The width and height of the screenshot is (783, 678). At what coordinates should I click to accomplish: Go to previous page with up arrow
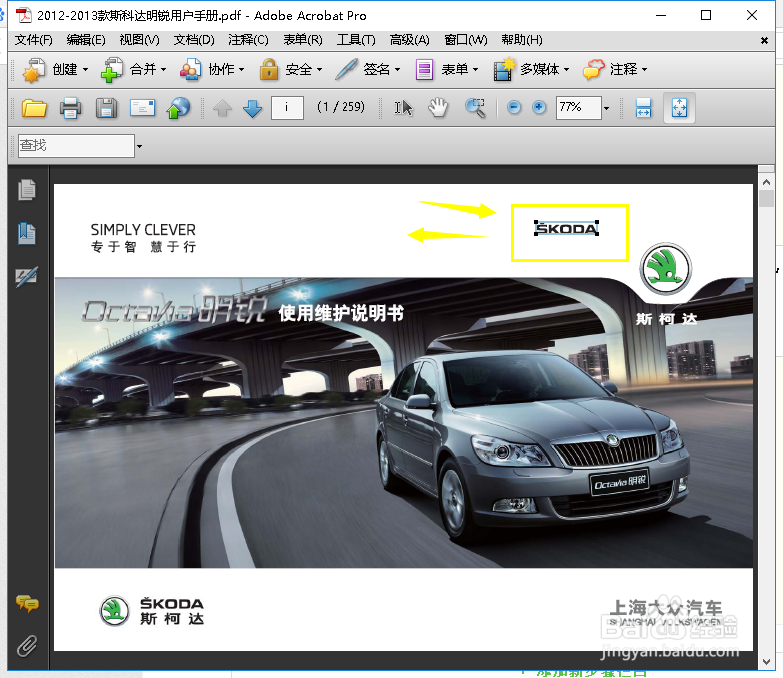tap(223, 108)
